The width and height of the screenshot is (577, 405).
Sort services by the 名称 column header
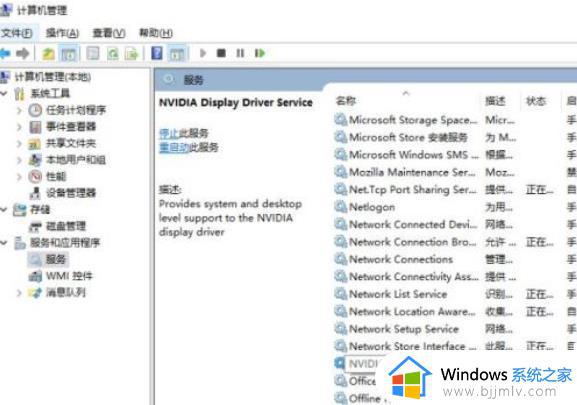tap(346, 101)
